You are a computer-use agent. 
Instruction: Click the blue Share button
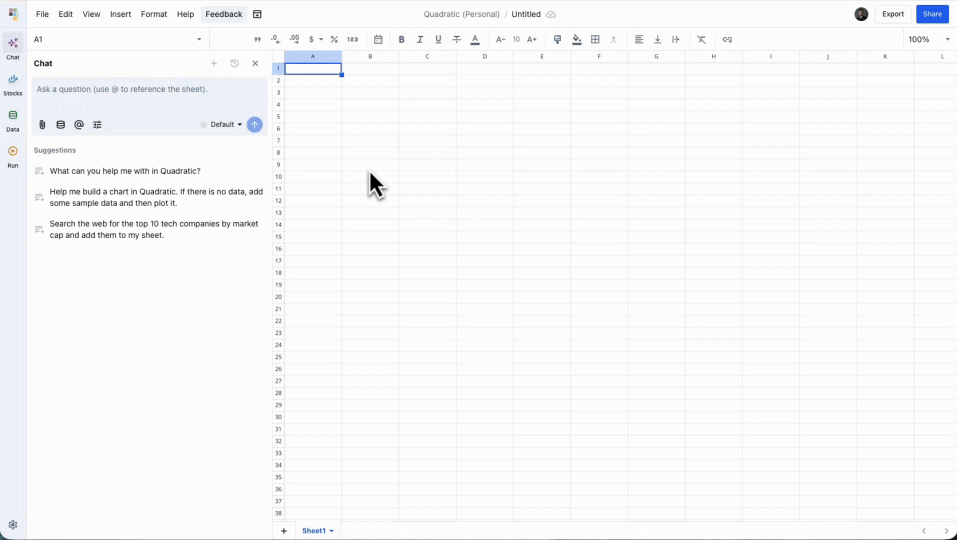click(x=932, y=14)
